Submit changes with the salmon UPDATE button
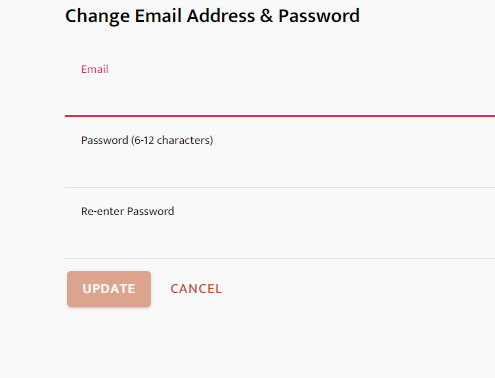Viewport: 495px width, 378px height. click(x=109, y=289)
